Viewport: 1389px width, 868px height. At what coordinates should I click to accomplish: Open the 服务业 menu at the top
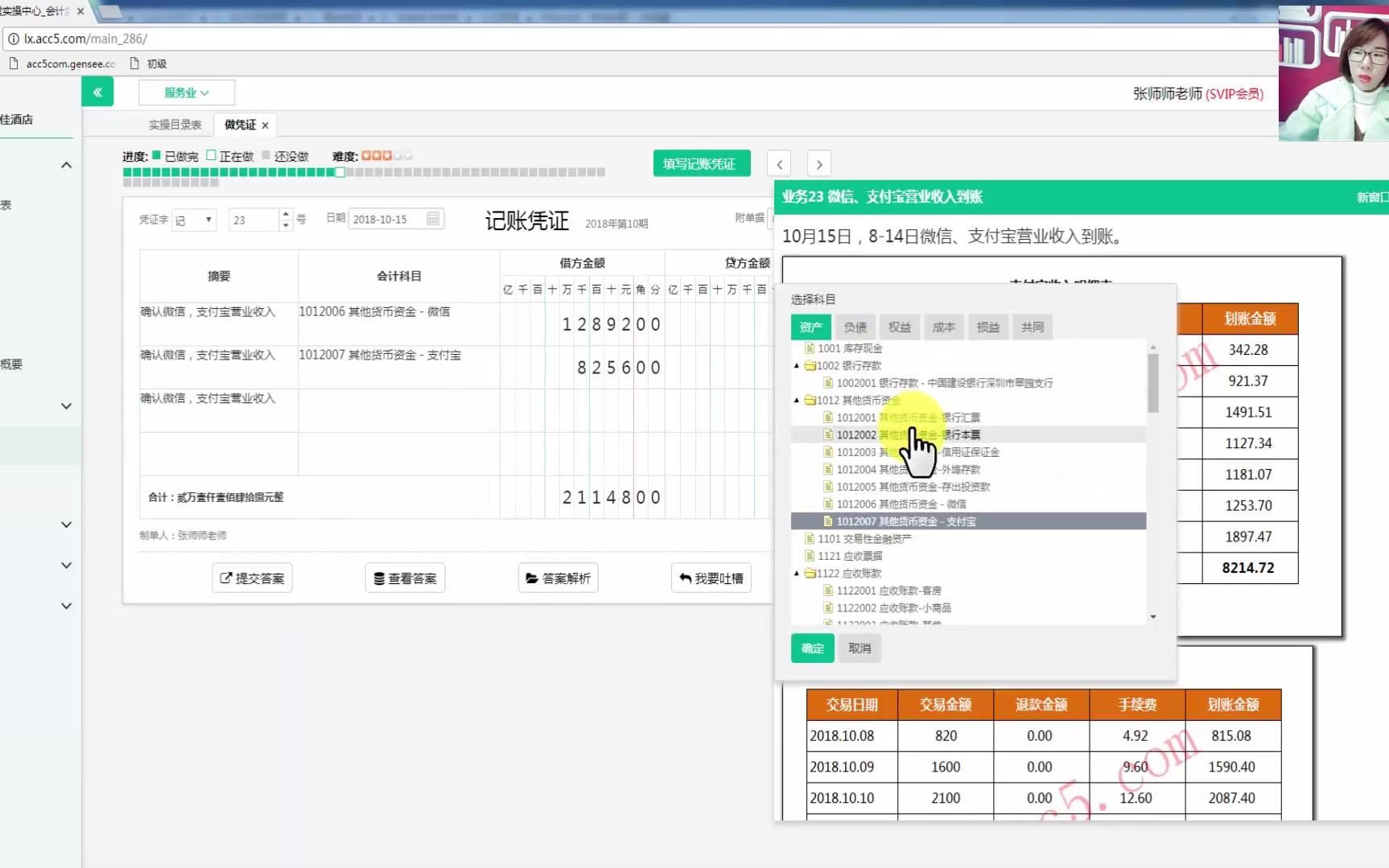[185, 93]
